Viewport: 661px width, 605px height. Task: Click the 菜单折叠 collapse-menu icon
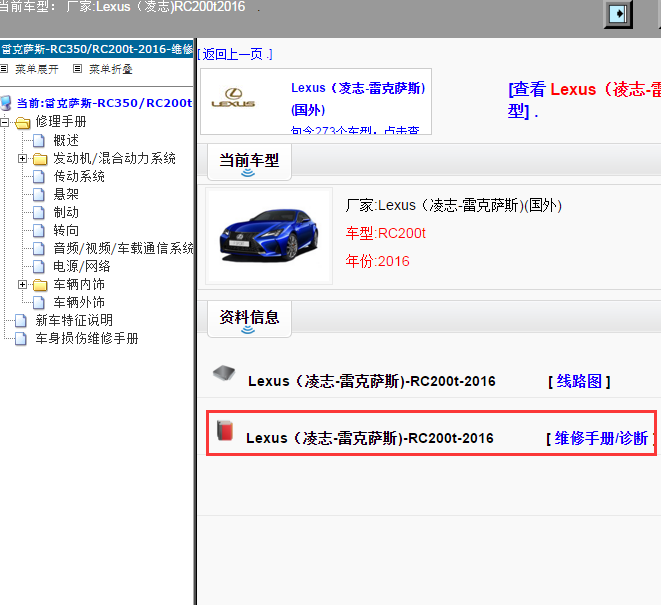tap(77, 68)
